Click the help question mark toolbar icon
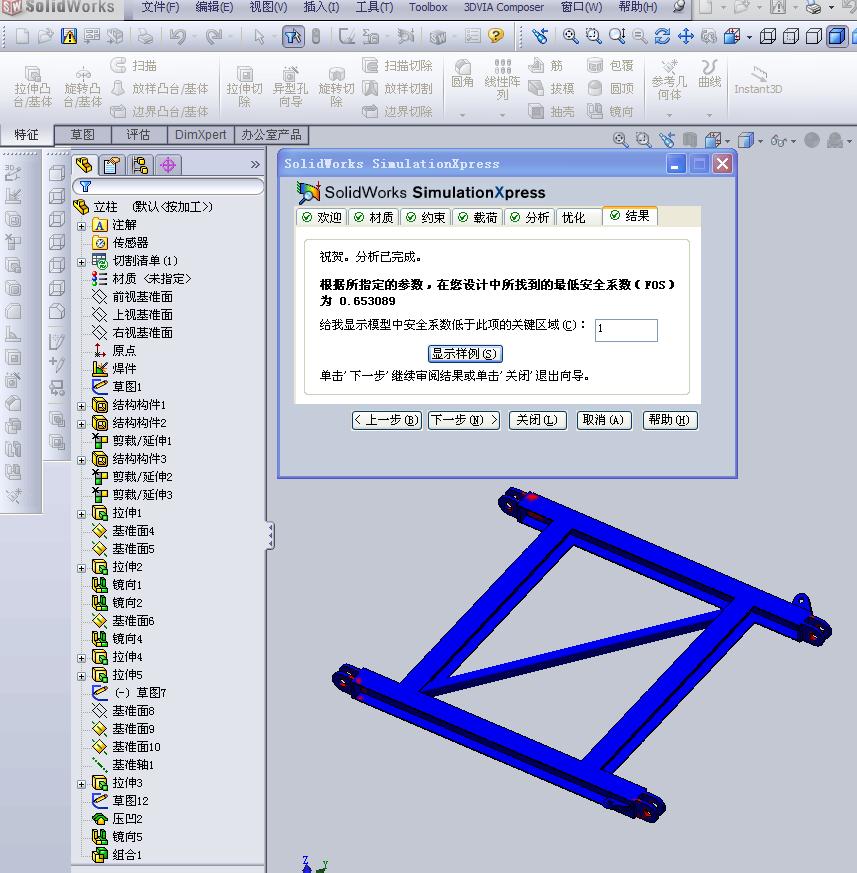857x873 pixels. (495, 36)
